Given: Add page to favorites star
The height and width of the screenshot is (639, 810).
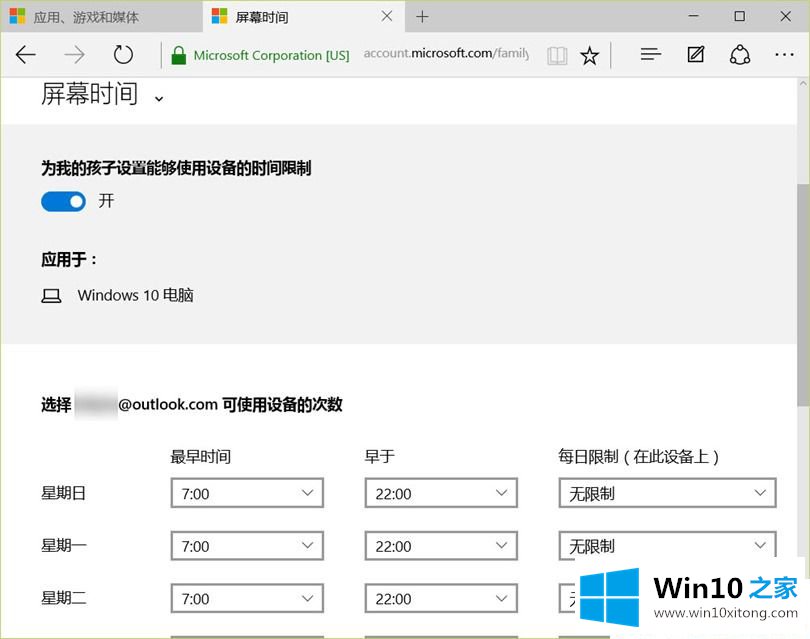Looking at the screenshot, I should (589, 55).
